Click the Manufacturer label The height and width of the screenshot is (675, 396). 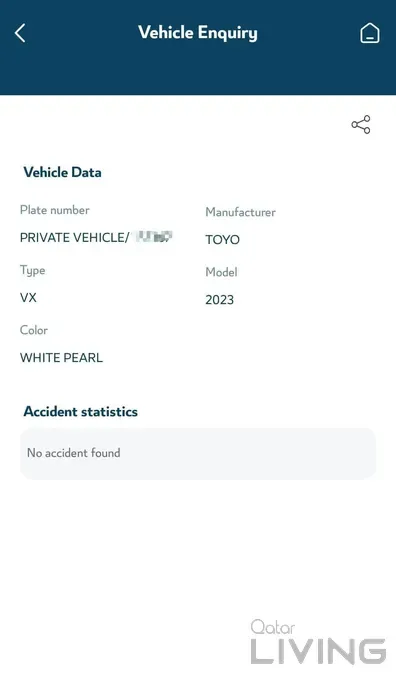pos(240,212)
